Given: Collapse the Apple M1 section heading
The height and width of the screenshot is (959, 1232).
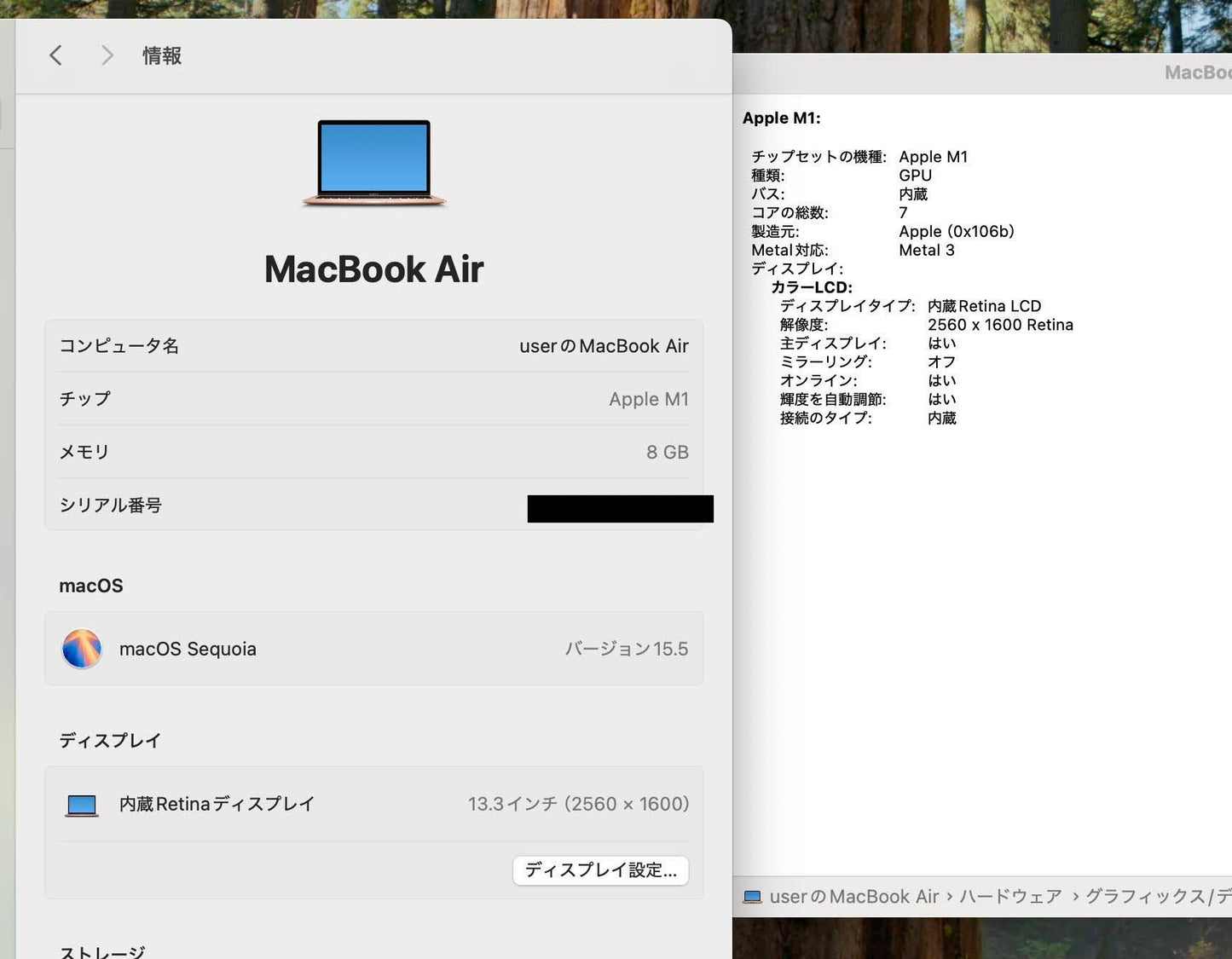Looking at the screenshot, I should [x=782, y=118].
